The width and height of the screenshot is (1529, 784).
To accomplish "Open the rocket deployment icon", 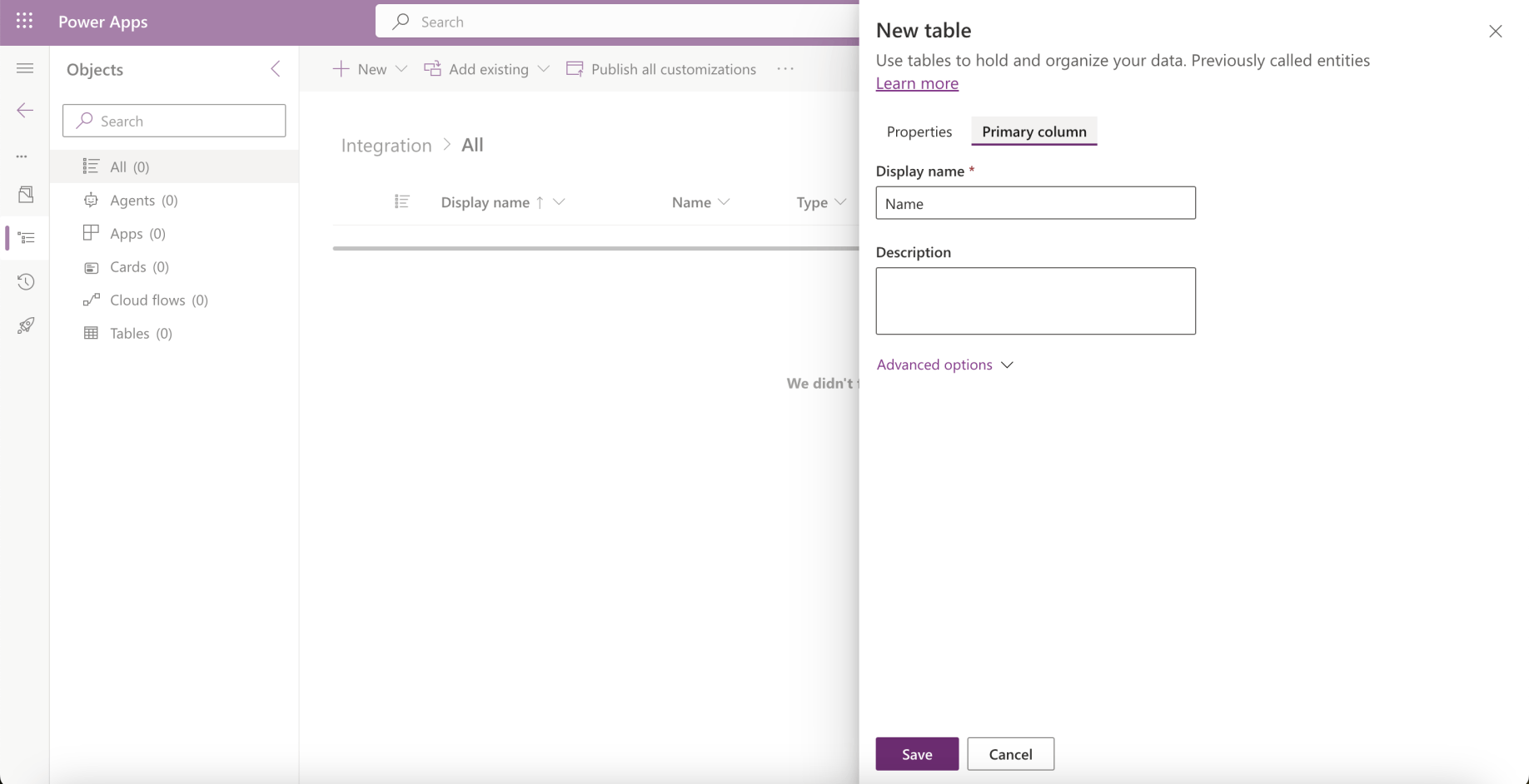I will pyautogui.click(x=26, y=325).
